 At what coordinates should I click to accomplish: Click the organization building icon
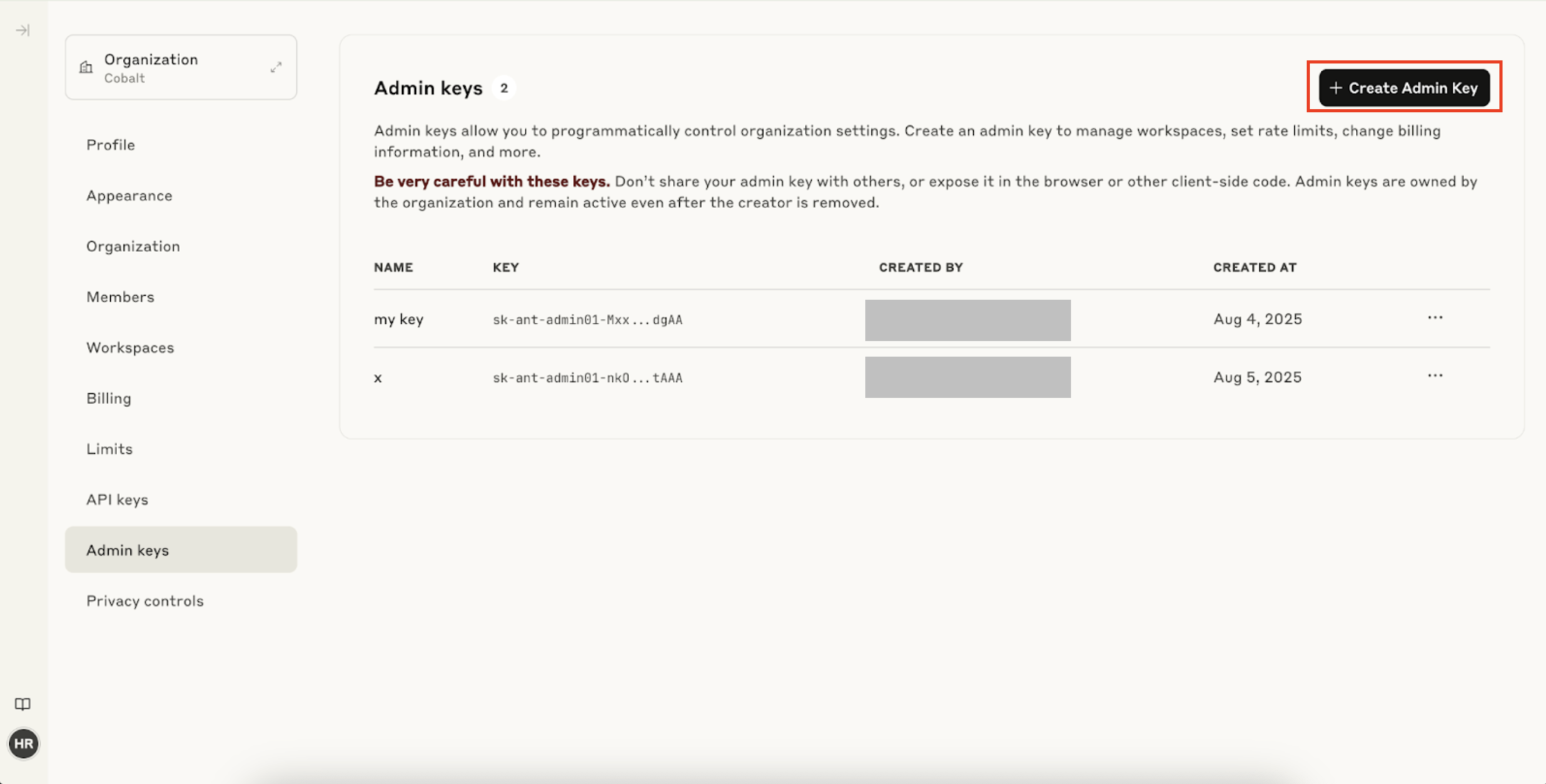[86, 67]
